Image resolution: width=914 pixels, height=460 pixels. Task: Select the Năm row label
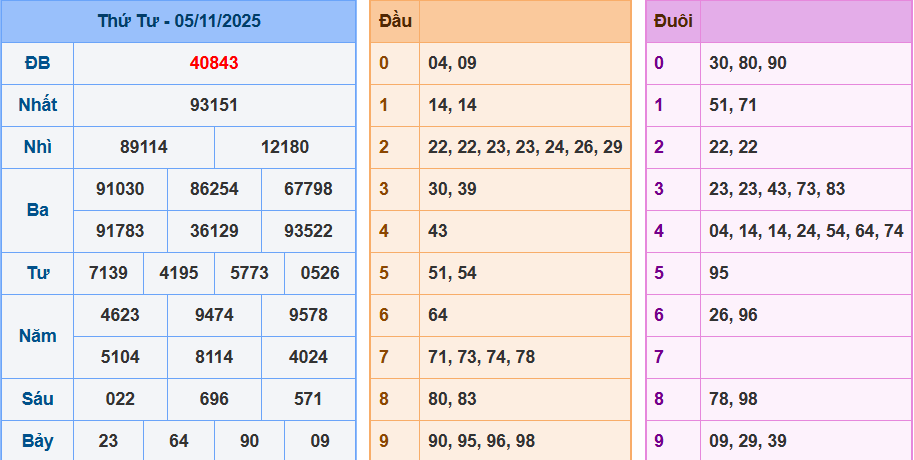pos(37,336)
